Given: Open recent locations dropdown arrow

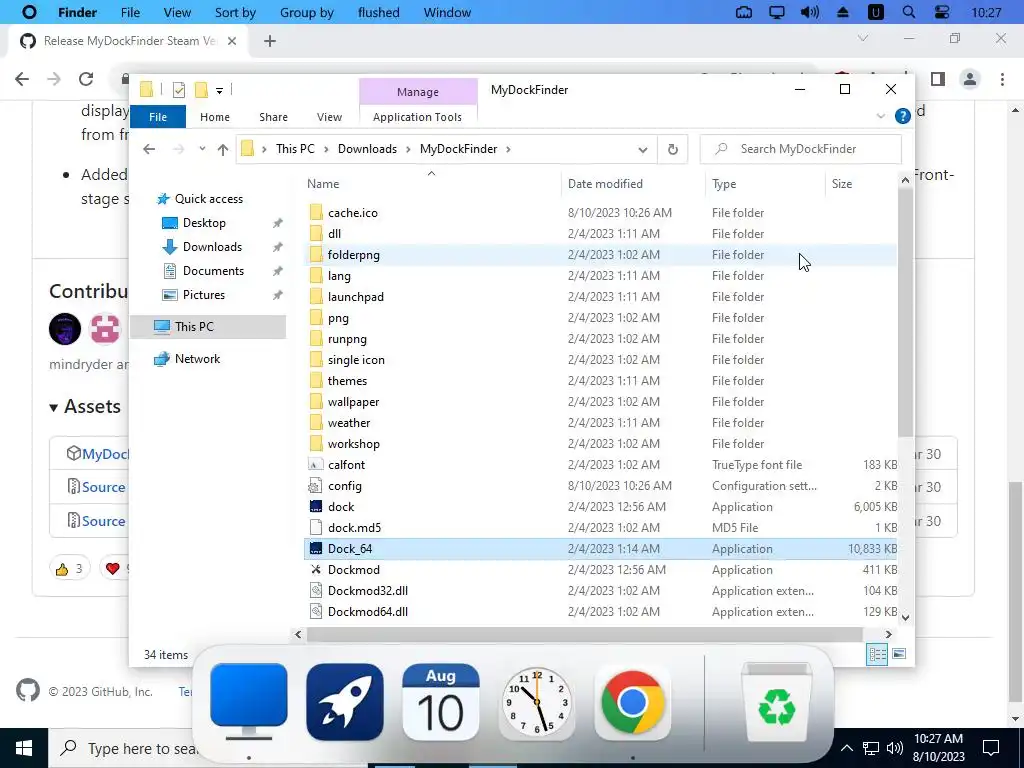Looking at the screenshot, I should click(x=202, y=149).
